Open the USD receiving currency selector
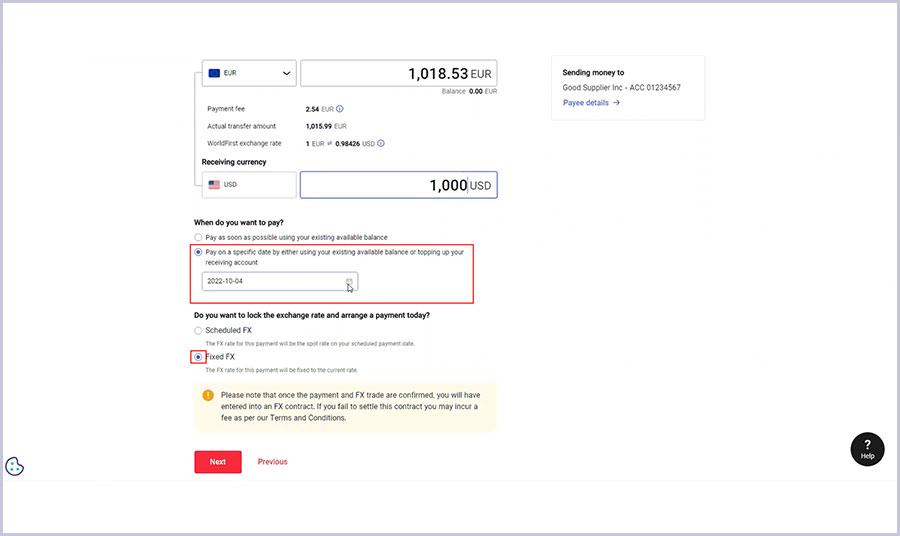Screen dimensions: 900x536 click(x=249, y=185)
